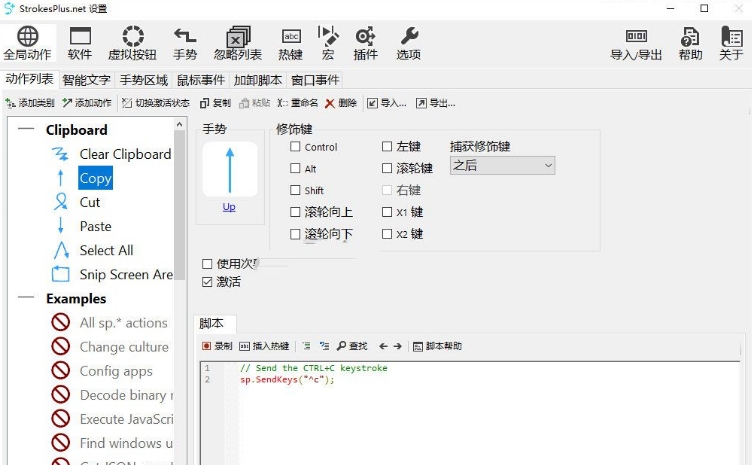This screenshot has width=752, height=465.
Task: Select the Paste action
Action: (x=95, y=226)
